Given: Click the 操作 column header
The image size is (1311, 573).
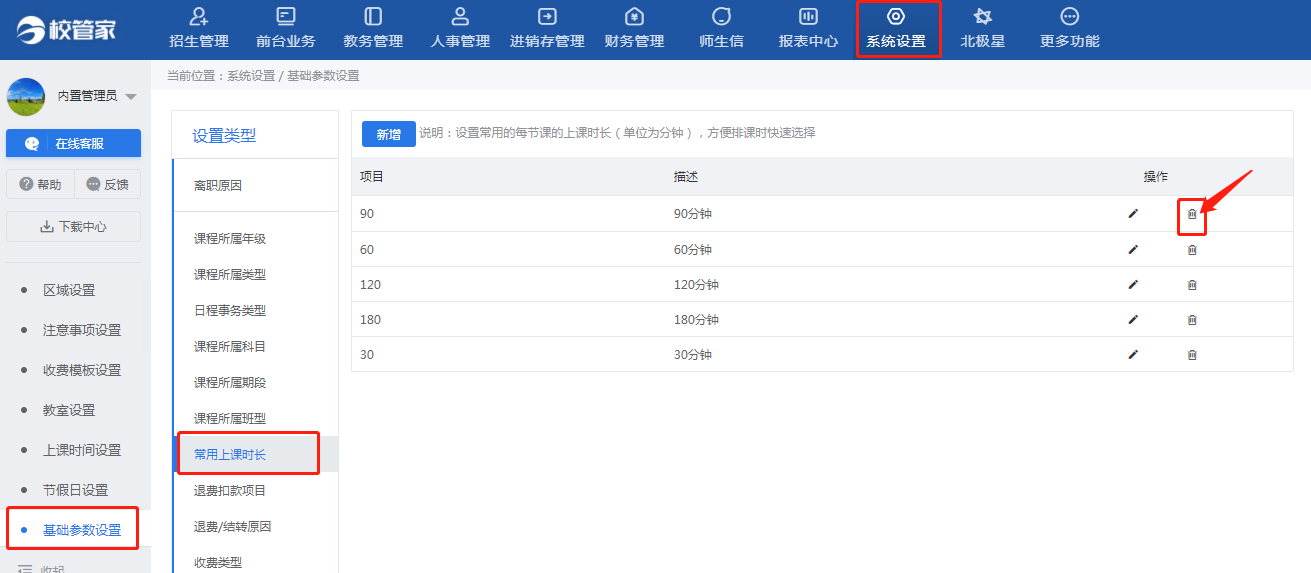Looking at the screenshot, I should pyautogui.click(x=1156, y=177).
